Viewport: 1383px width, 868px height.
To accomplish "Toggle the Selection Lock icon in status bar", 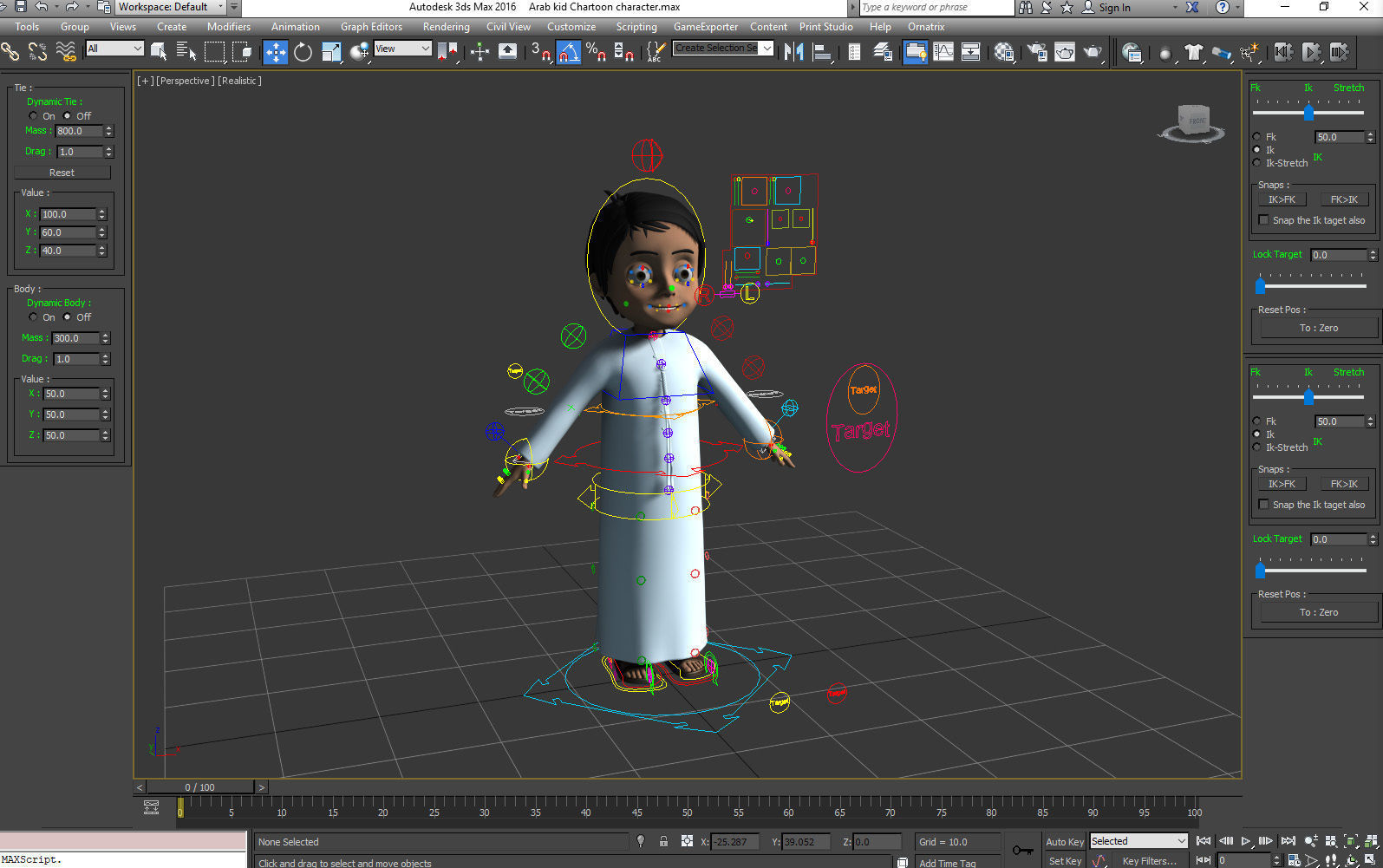I will pyautogui.click(x=663, y=841).
